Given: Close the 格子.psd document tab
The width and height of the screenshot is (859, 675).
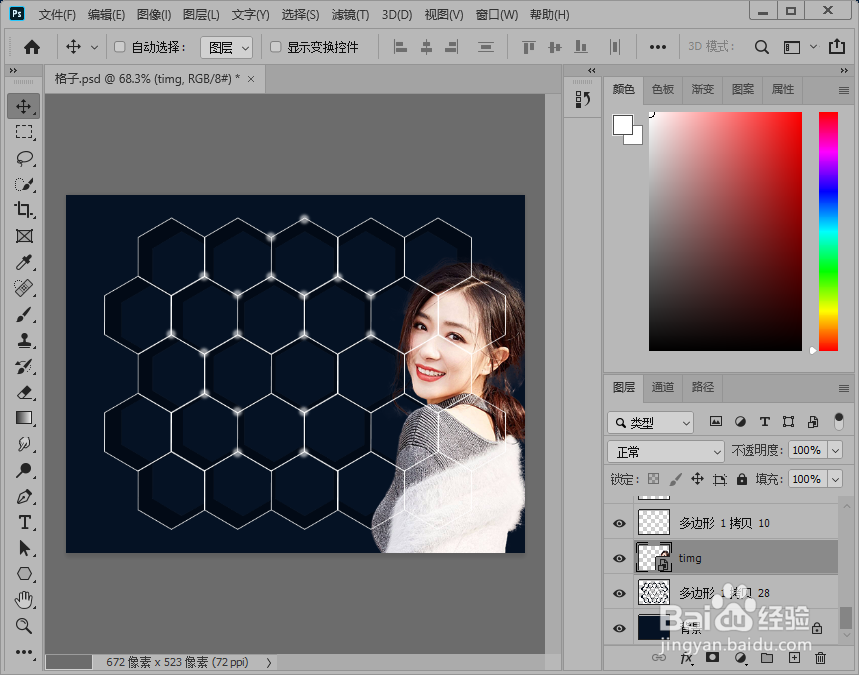Looking at the screenshot, I should (251, 79).
